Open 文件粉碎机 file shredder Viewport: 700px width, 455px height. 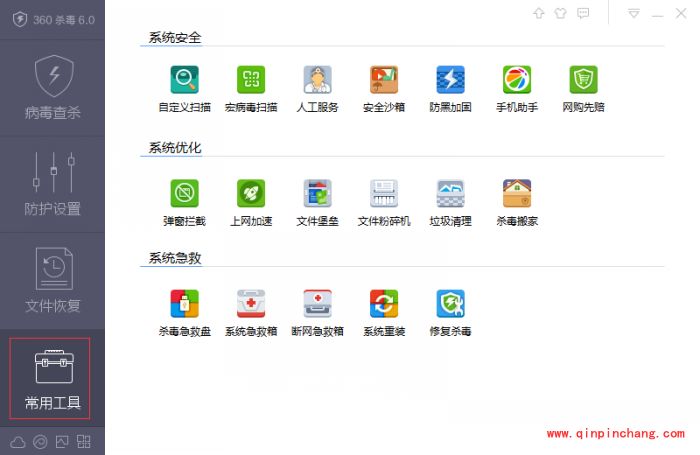click(384, 202)
